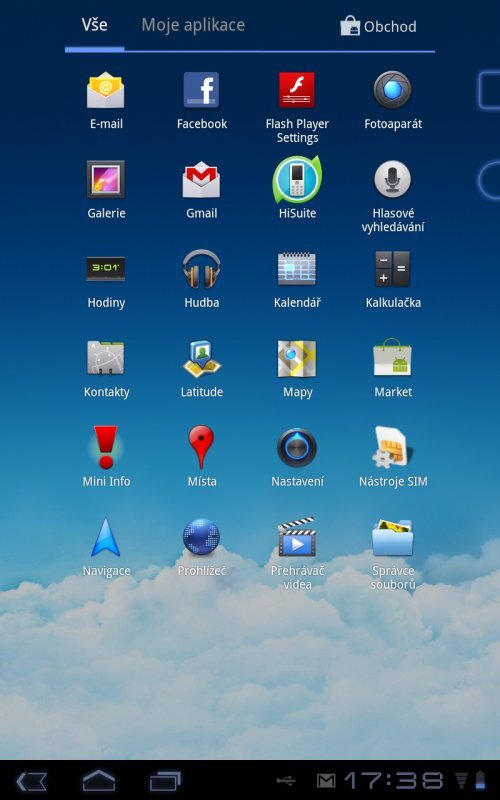Tap the battery status icon
Image resolution: width=500 pixels, height=800 pixels.
click(480, 780)
